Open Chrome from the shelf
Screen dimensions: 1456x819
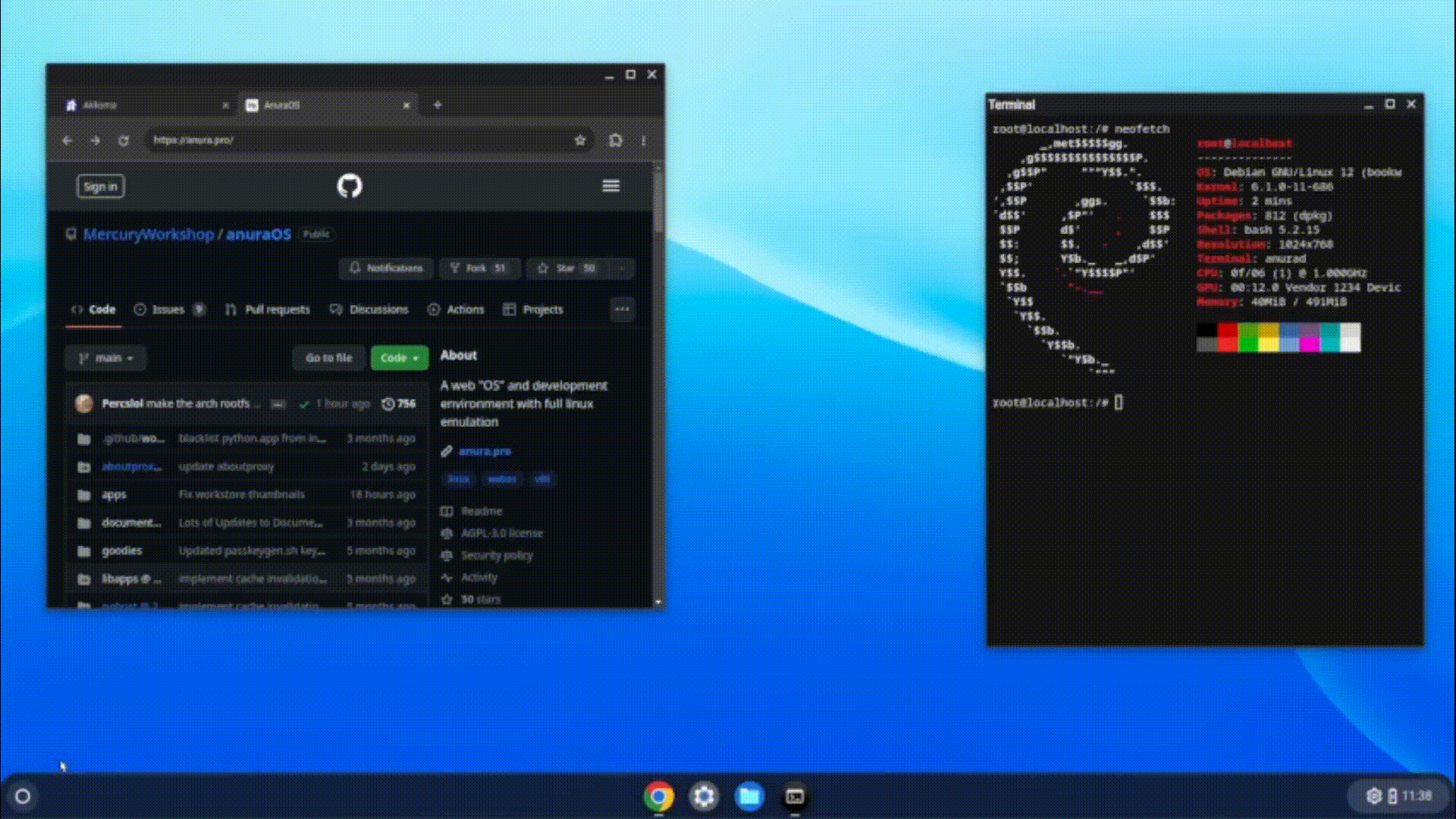659,796
